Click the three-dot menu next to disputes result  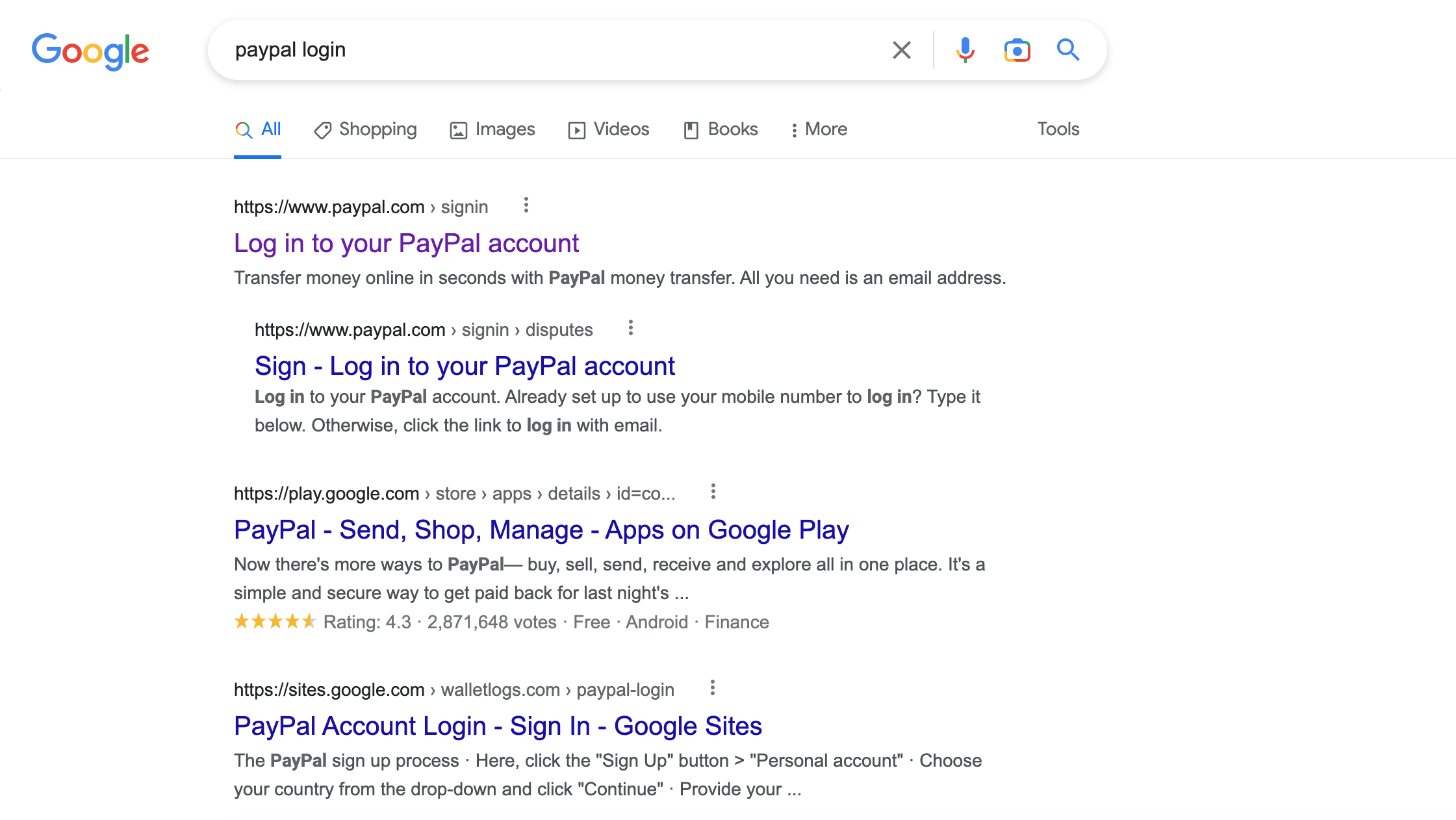[630, 328]
